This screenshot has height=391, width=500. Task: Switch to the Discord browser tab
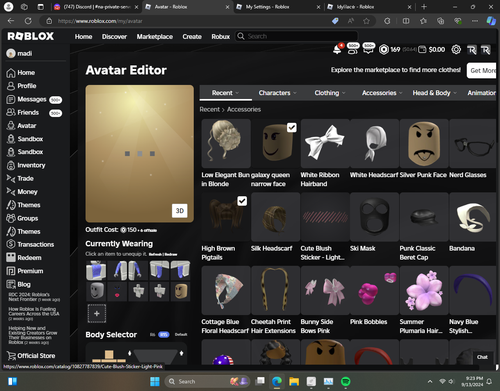click(x=96, y=7)
